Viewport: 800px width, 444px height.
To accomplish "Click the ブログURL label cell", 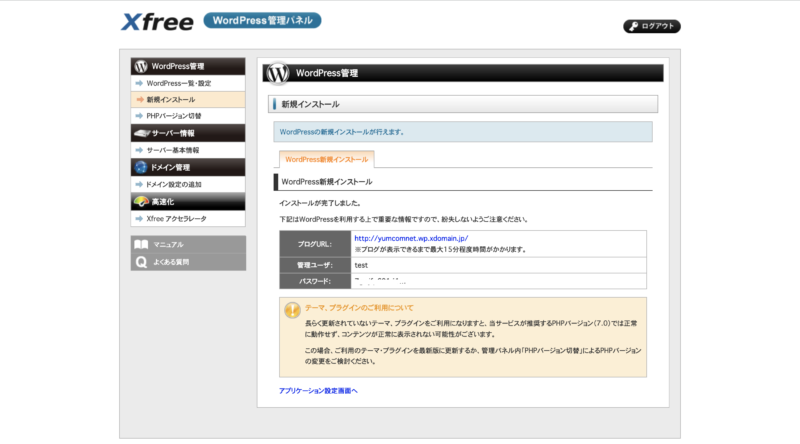I will [x=315, y=244].
